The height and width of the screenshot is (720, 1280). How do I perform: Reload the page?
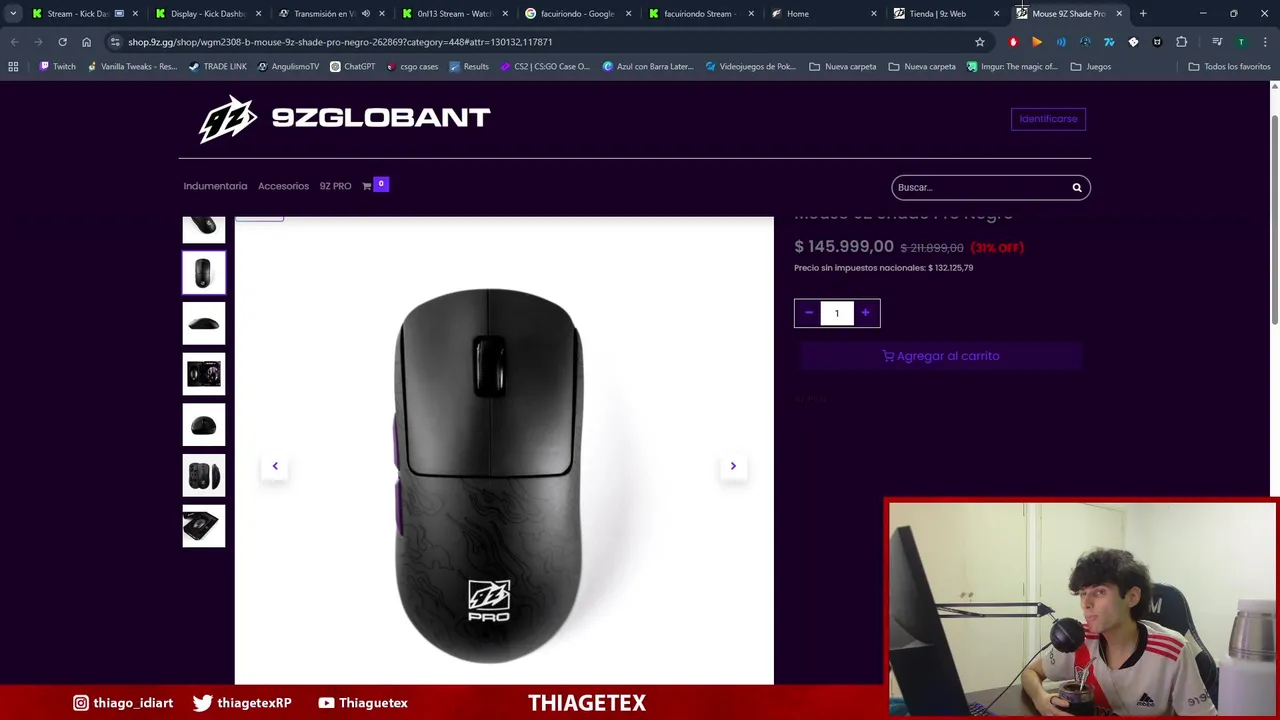point(62,42)
